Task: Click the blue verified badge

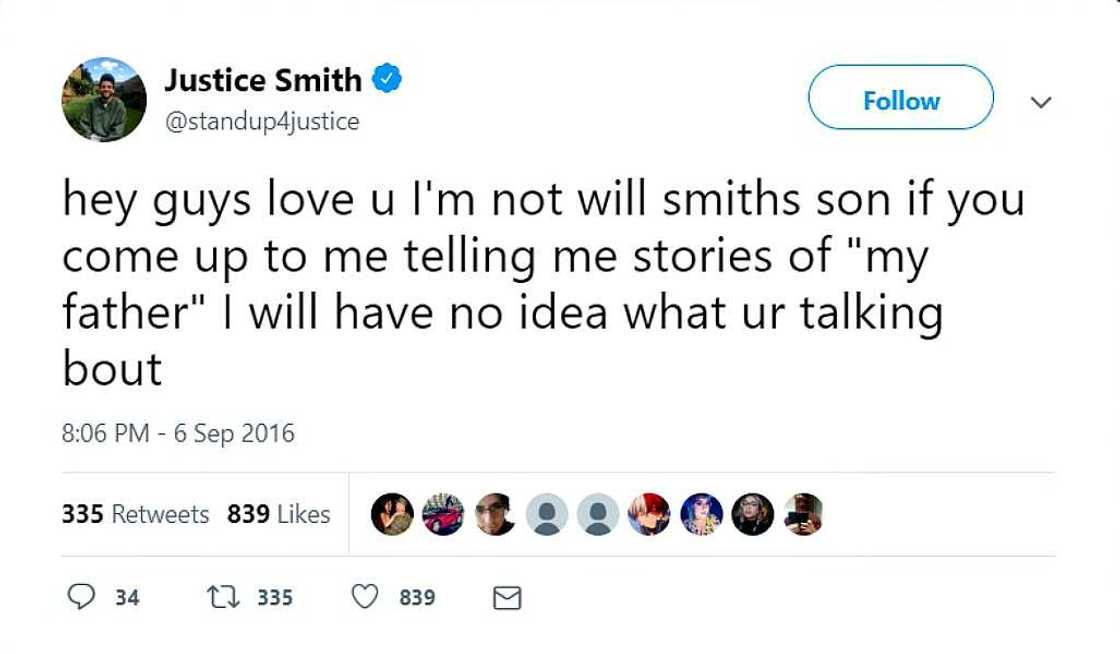Action: pyautogui.click(x=387, y=78)
